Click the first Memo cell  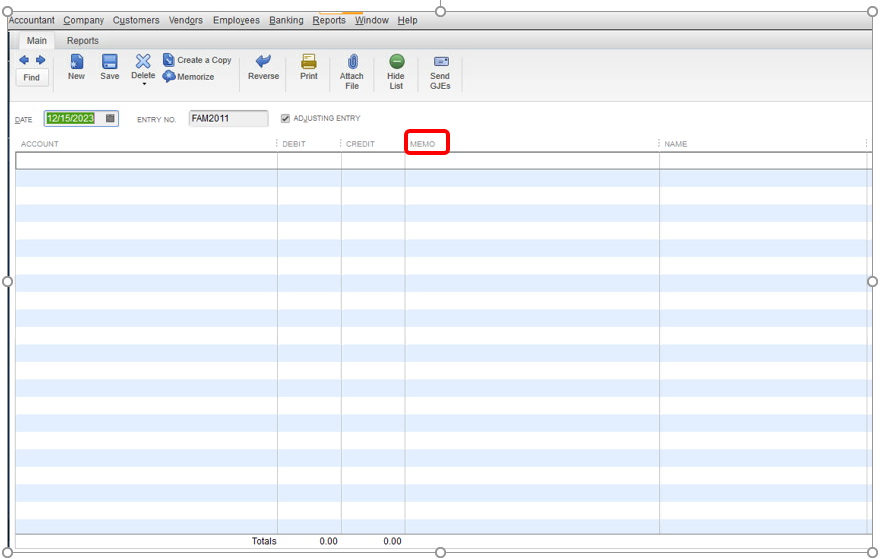click(x=532, y=160)
